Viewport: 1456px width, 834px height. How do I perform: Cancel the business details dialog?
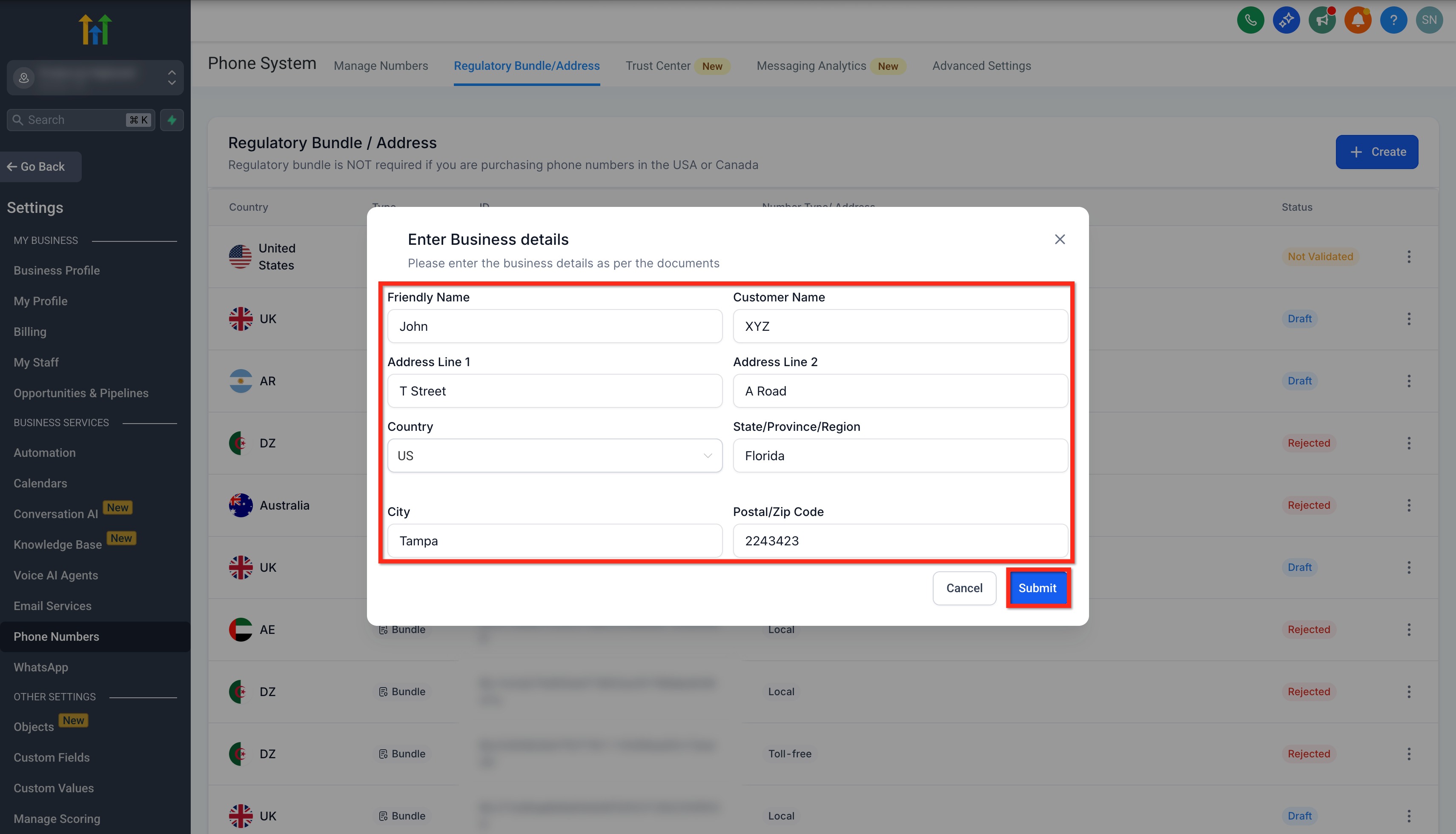click(964, 588)
